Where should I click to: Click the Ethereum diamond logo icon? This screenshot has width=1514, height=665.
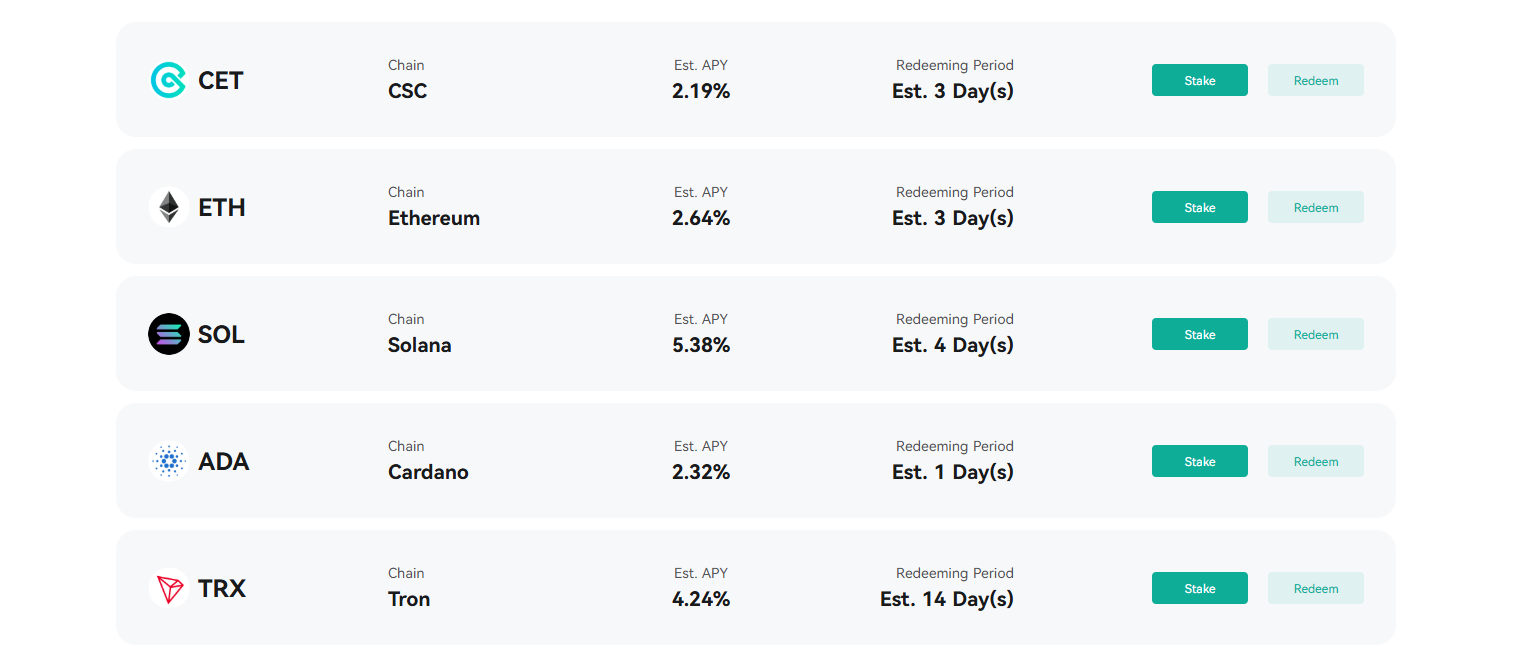[168, 207]
